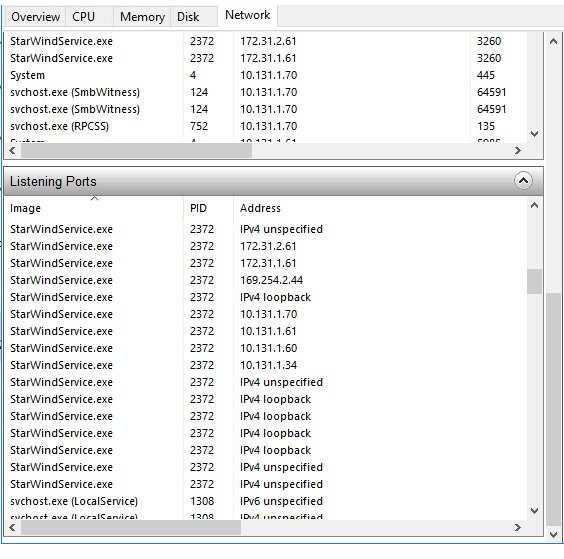The width and height of the screenshot is (564, 559).
Task: Select System row with port 445
Action: pyautogui.click(x=265, y=75)
